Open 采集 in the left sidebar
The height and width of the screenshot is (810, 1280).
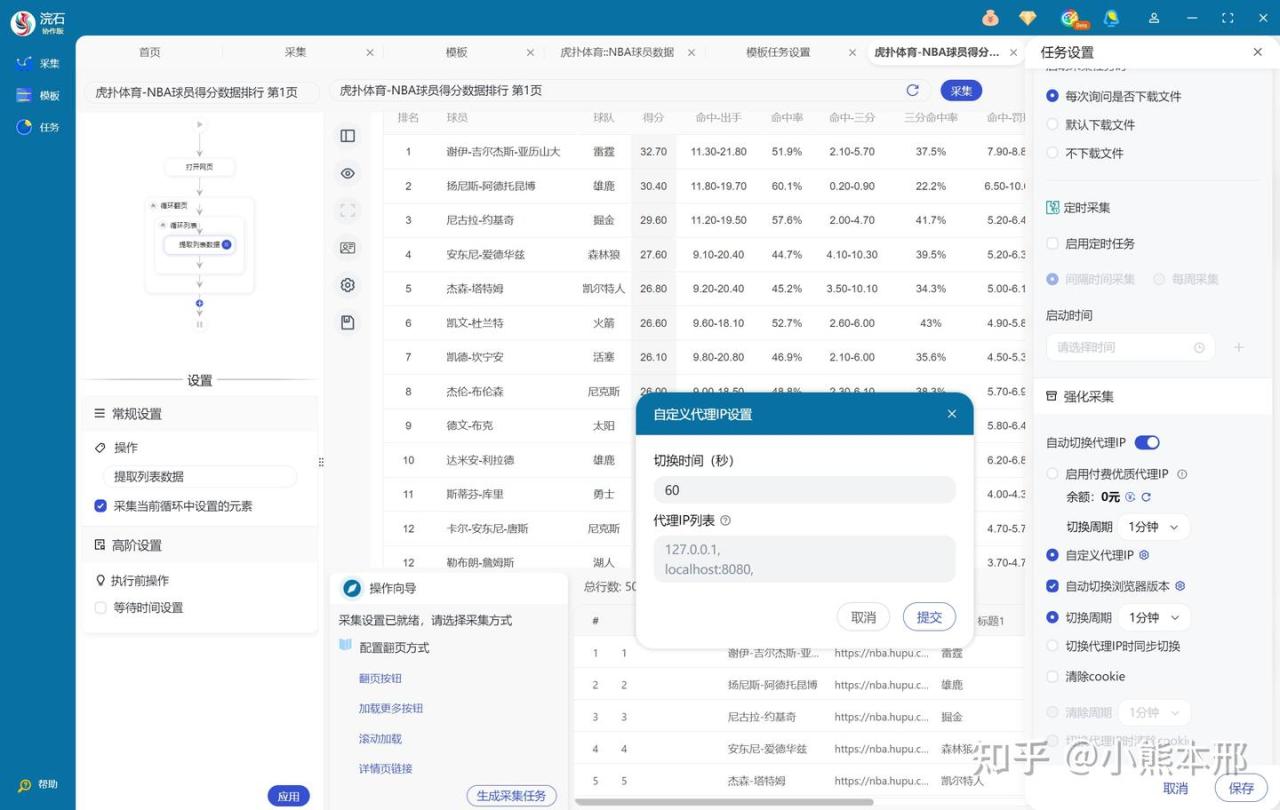pyautogui.click(x=38, y=63)
